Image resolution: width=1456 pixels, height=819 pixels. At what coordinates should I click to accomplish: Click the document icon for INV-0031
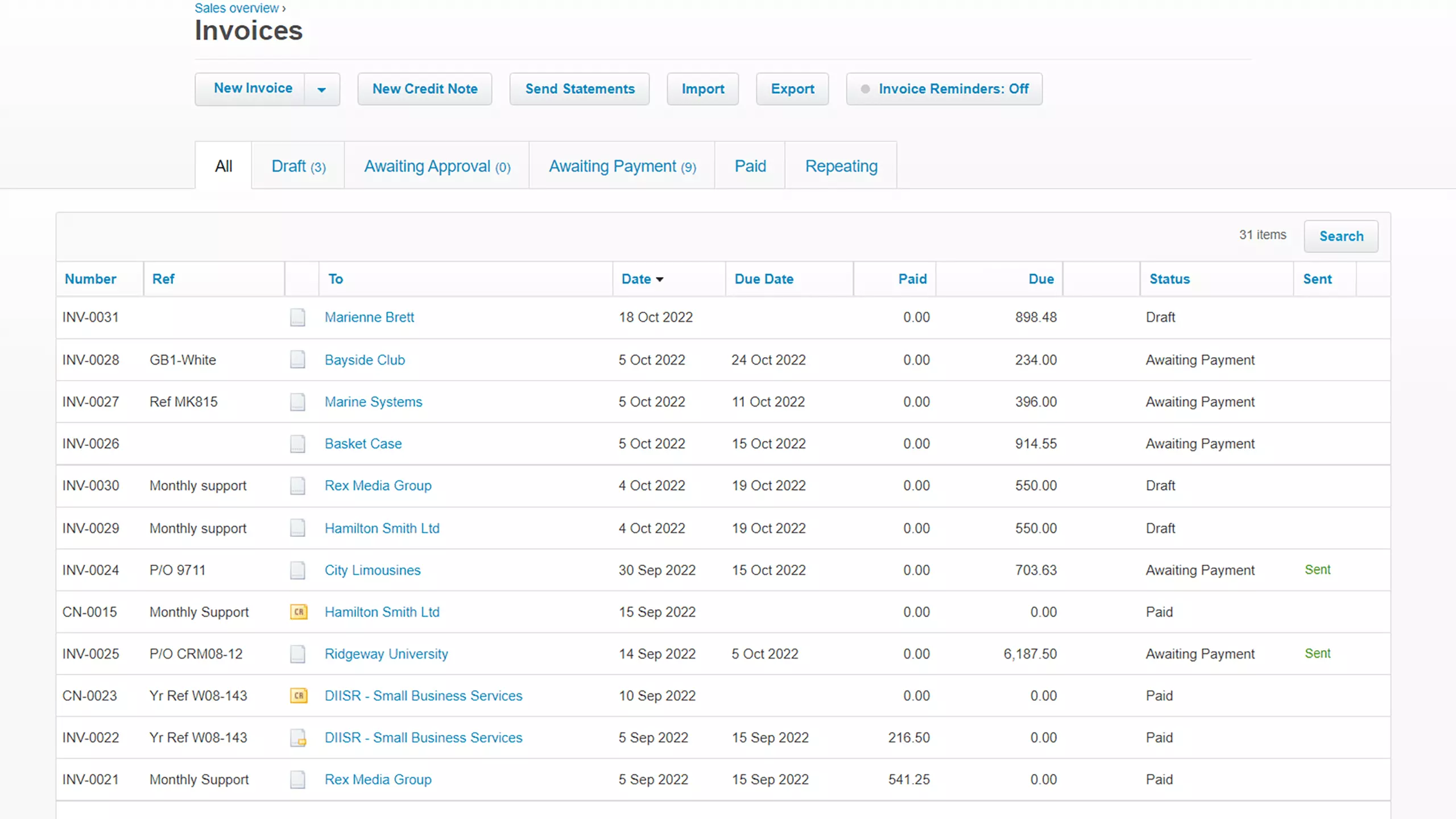click(x=297, y=317)
